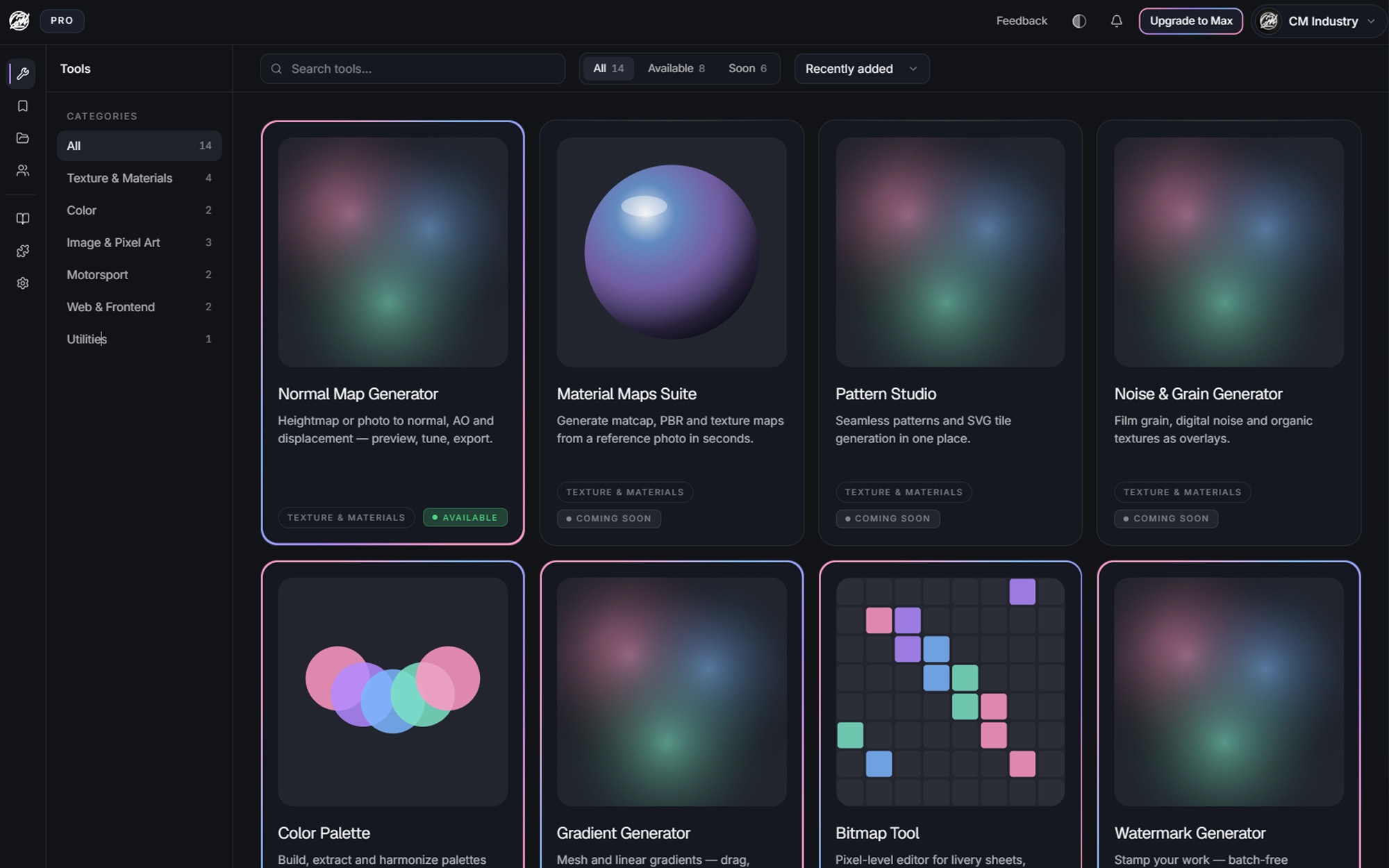Open the Noise & Grain Generator thumbnail
Image resolution: width=1389 pixels, height=868 pixels.
[x=1229, y=252]
